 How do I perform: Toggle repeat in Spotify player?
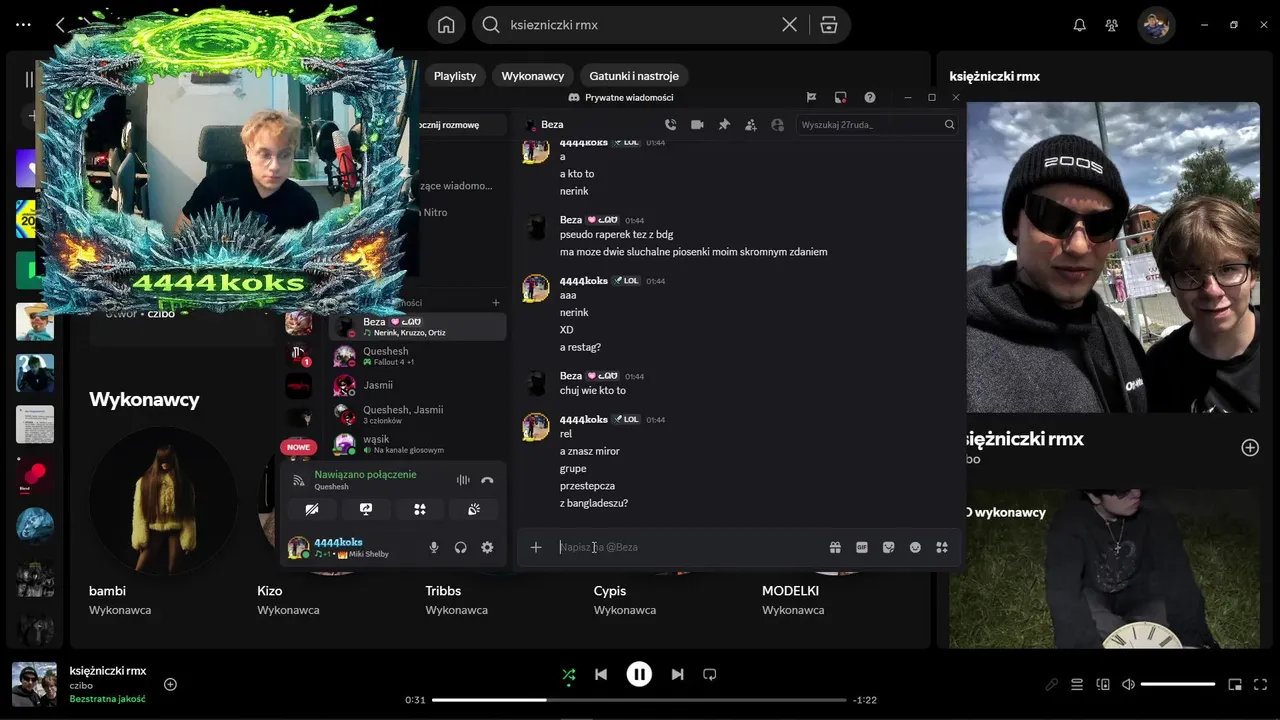click(x=710, y=675)
